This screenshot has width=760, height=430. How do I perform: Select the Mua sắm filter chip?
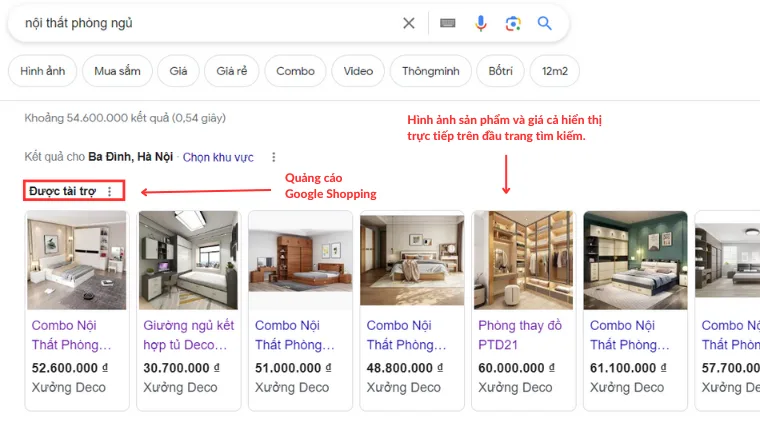point(117,71)
